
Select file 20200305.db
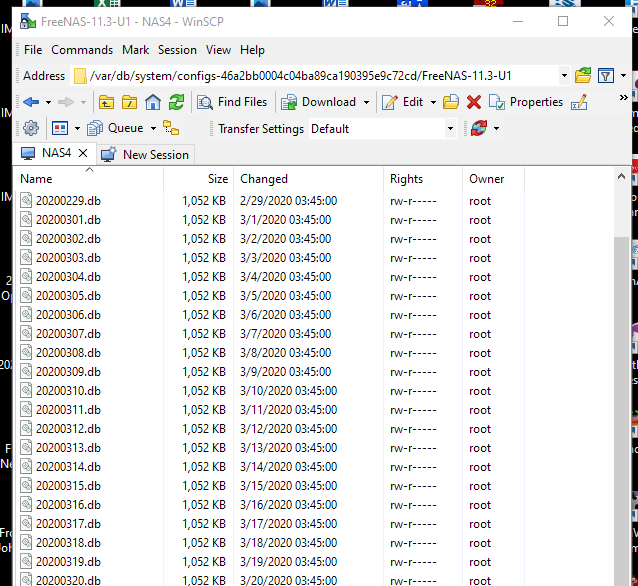(68, 296)
